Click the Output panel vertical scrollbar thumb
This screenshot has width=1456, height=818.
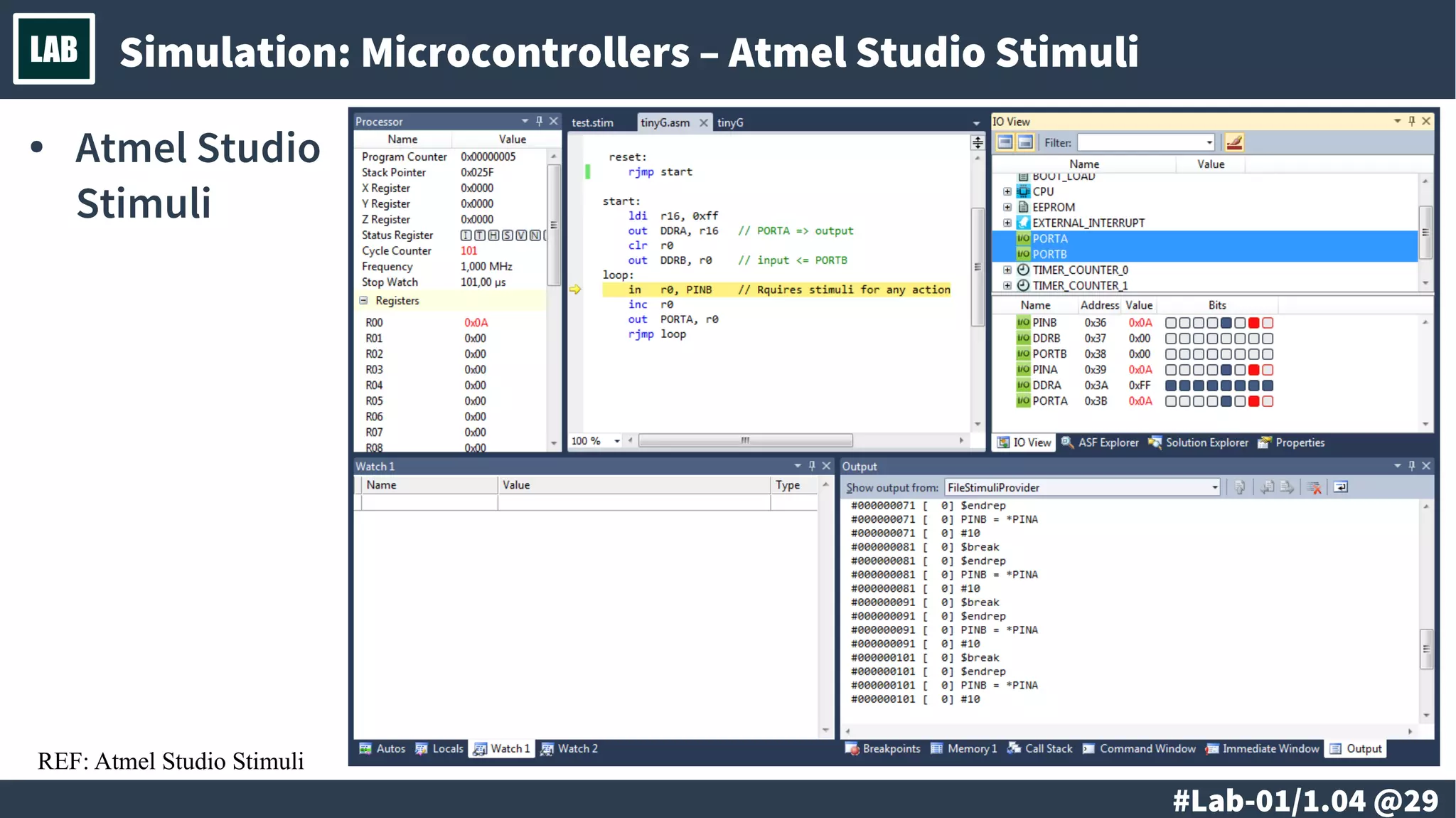coord(1425,649)
